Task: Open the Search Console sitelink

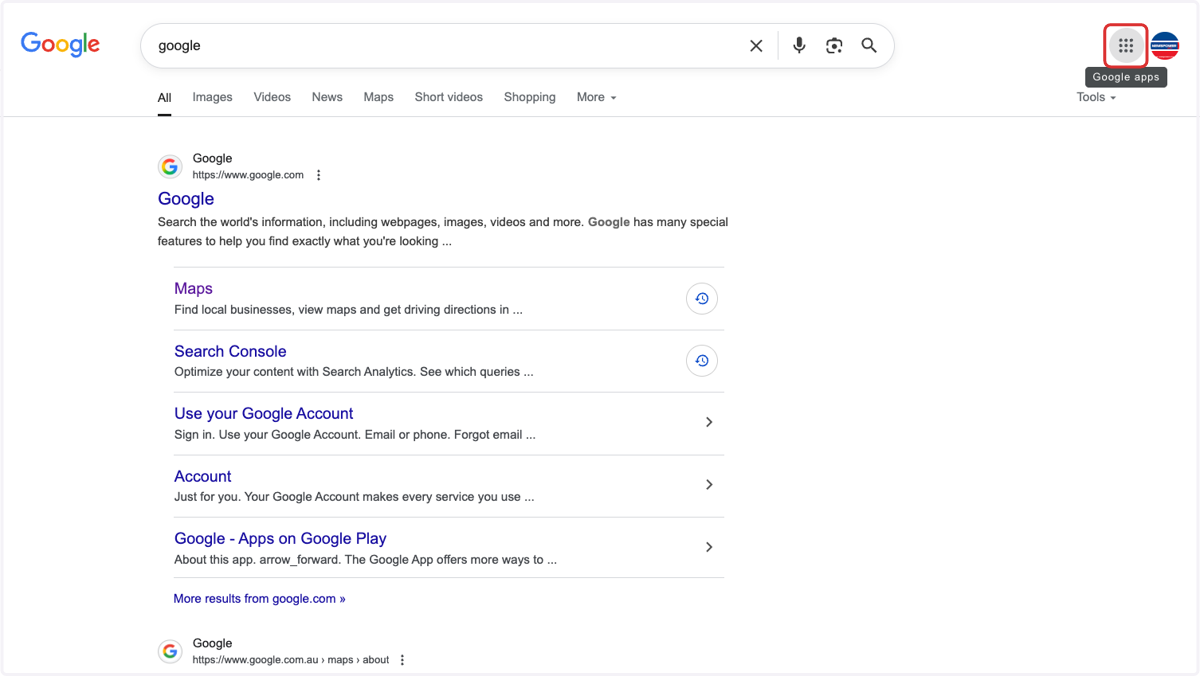Action: click(230, 351)
